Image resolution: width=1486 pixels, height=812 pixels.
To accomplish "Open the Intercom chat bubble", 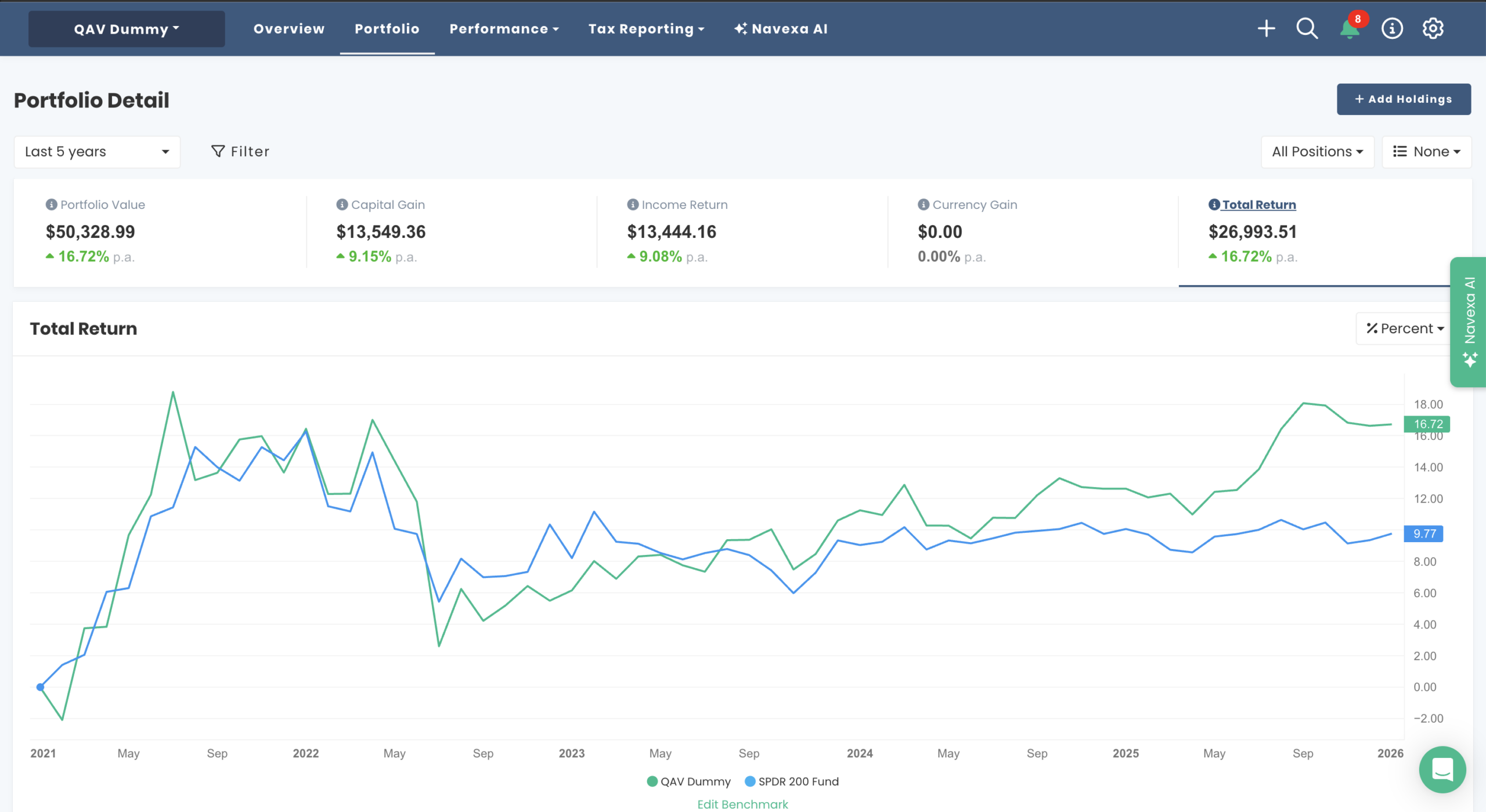I will click(x=1443, y=770).
